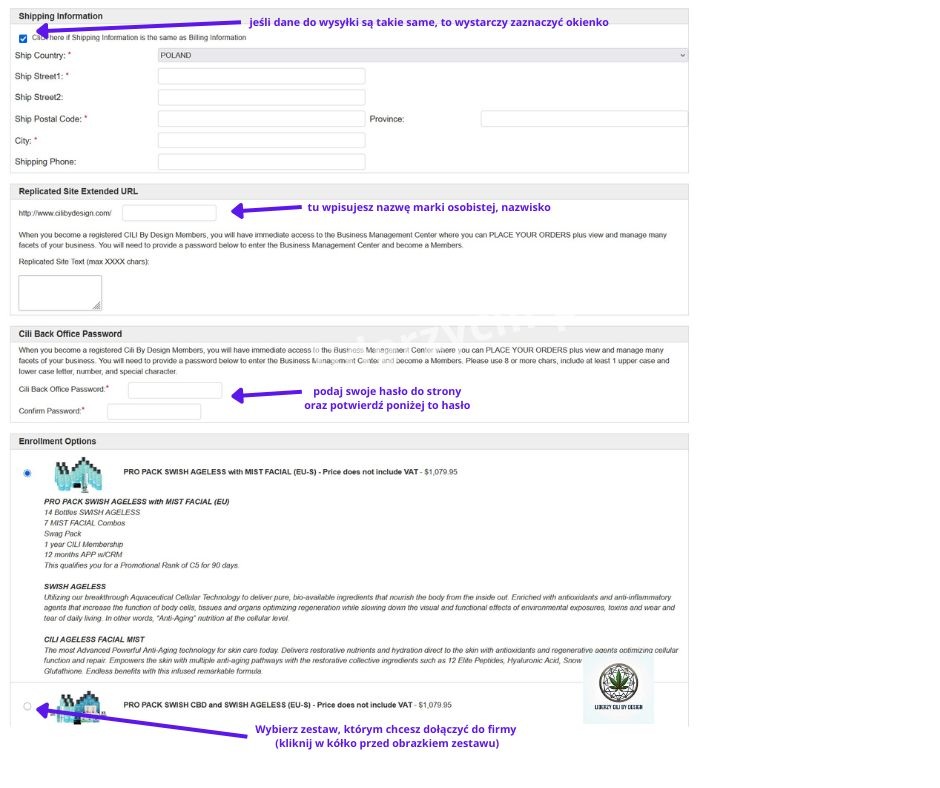This screenshot has height=788, width=940.
Task: Open the Ship Country dropdown showing POLAND
Action: 422,55
